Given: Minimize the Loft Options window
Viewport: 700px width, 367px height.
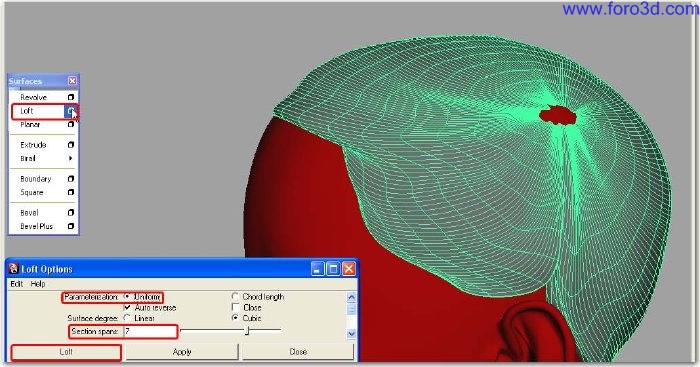Looking at the screenshot, I should [x=317, y=269].
